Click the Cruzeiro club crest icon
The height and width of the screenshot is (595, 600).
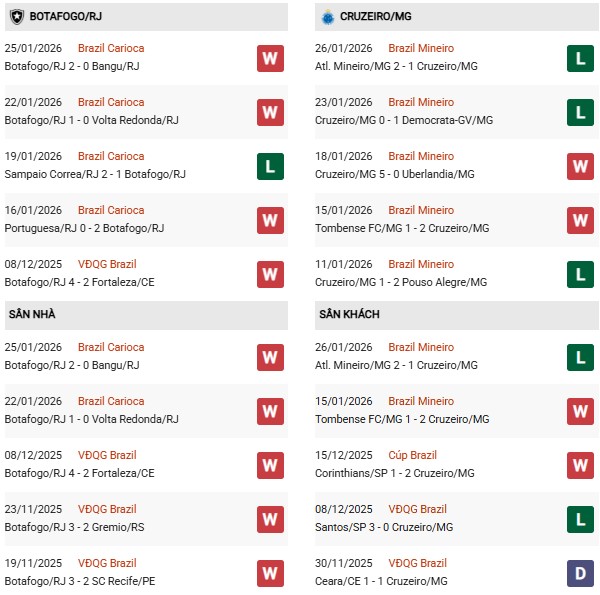click(327, 17)
